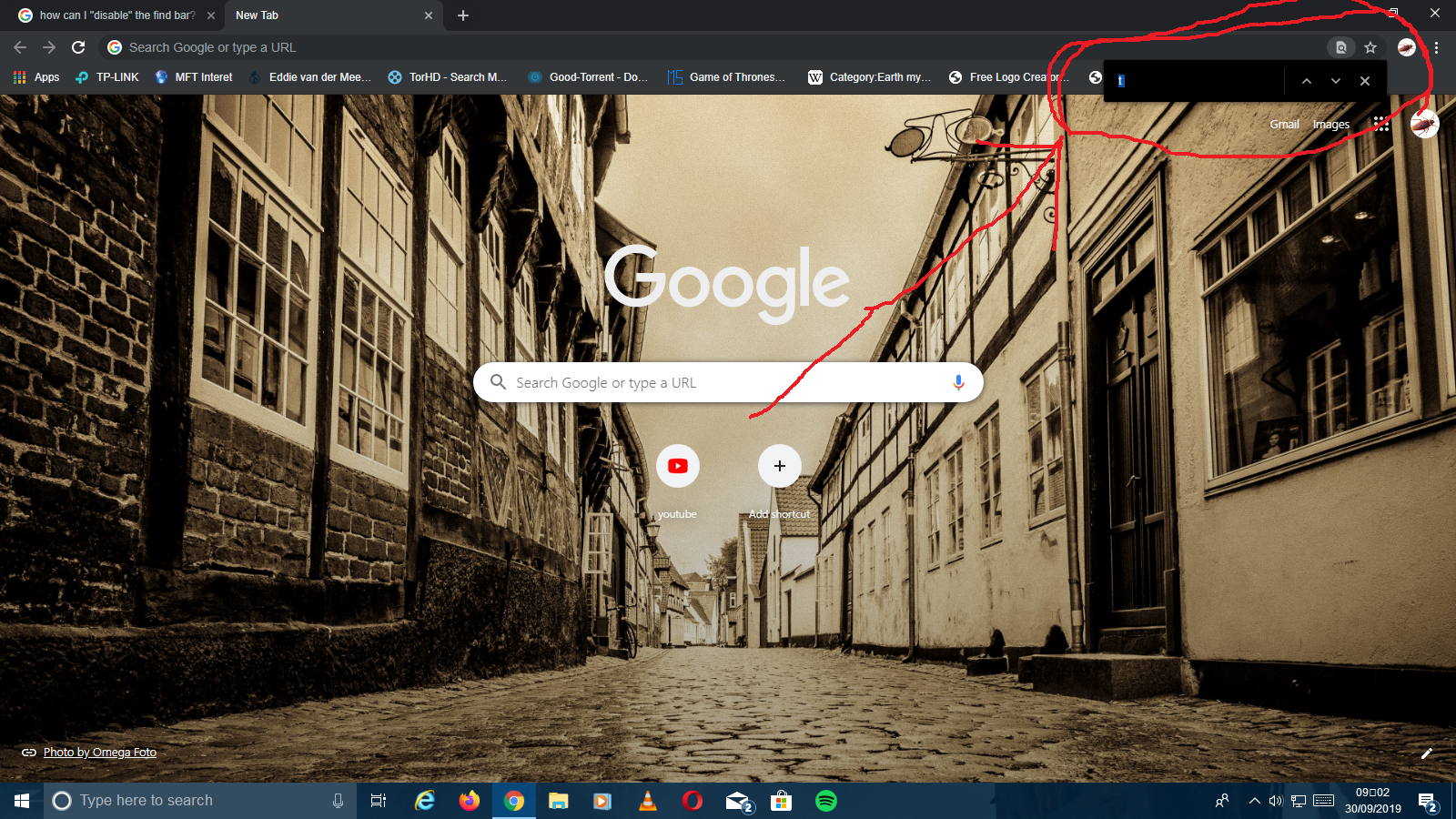This screenshot has height=819, width=1456.
Task: Open Google account avatar on page
Action: [x=1425, y=124]
